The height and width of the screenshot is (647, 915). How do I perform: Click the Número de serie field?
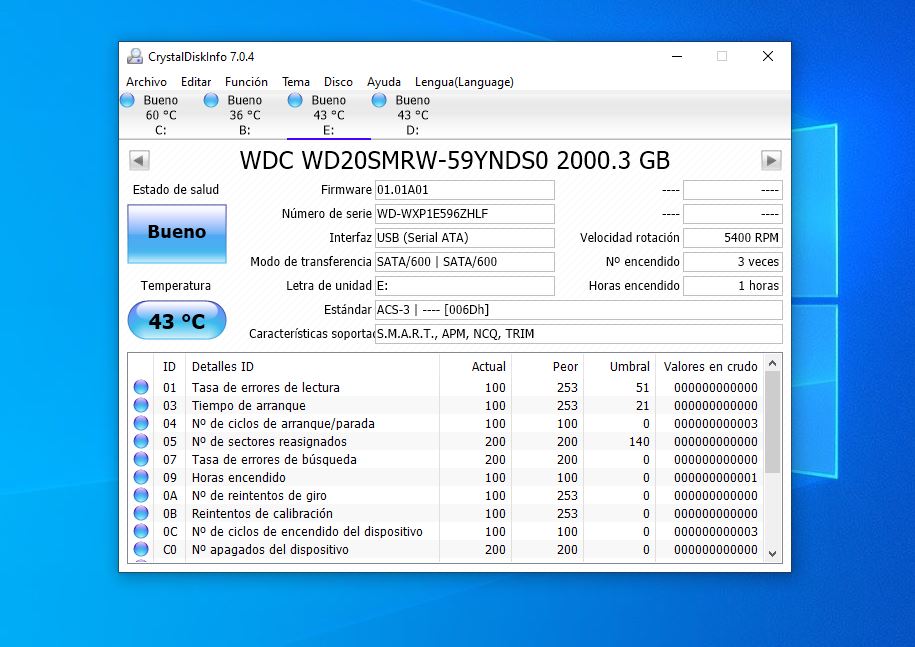click(465, 213)
